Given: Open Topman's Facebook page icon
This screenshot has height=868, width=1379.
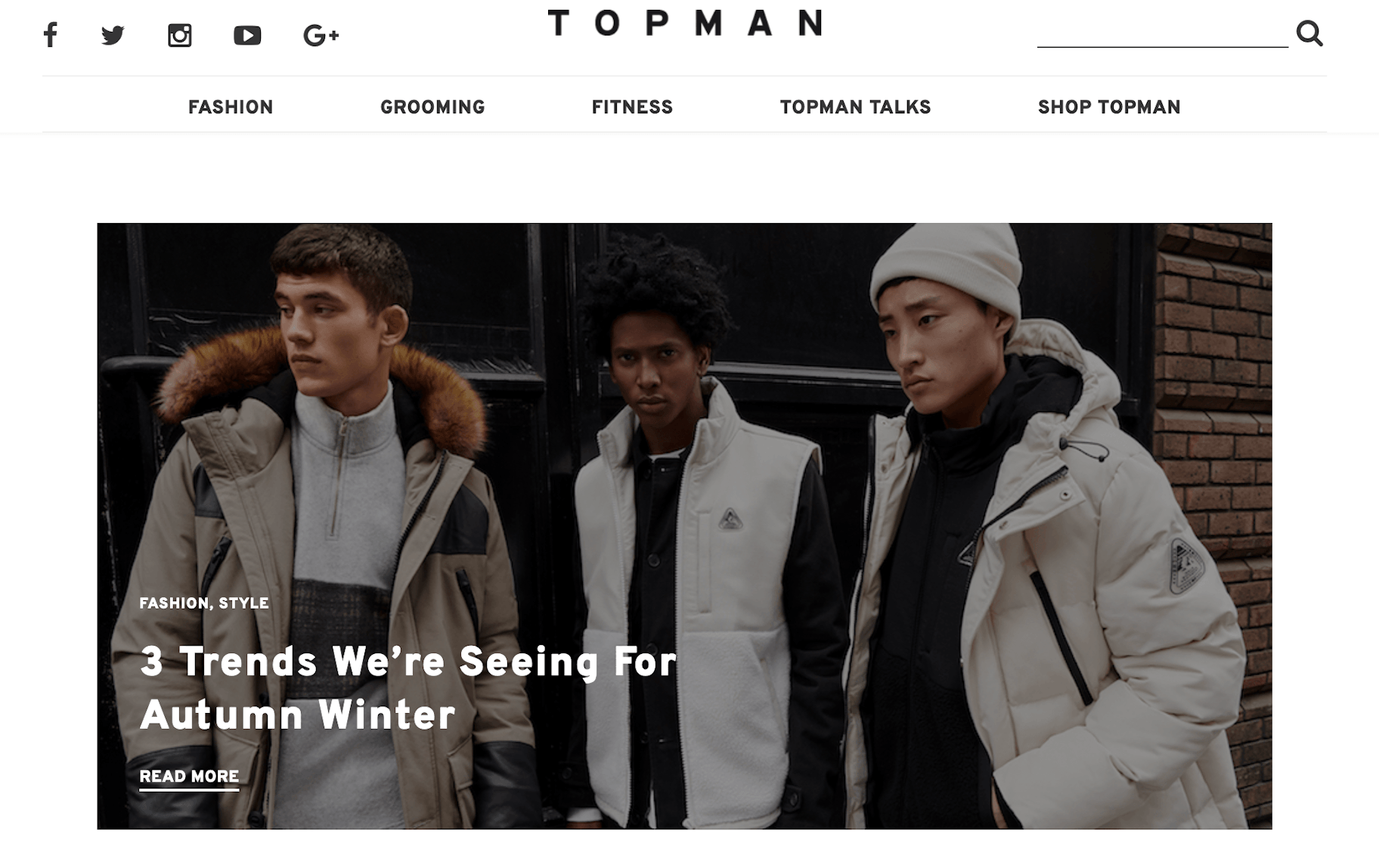Looking at the screenshot, I should coord(51,35).
